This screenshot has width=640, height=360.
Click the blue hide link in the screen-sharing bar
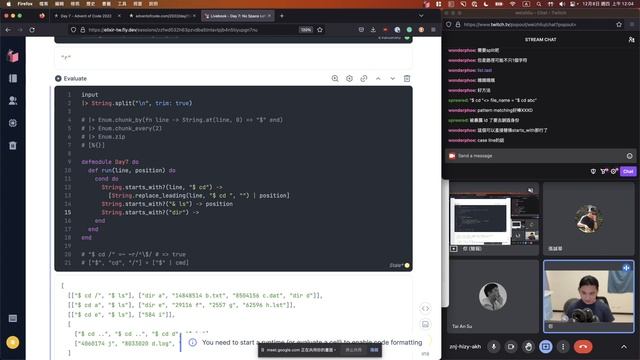[x=374, y=350]
